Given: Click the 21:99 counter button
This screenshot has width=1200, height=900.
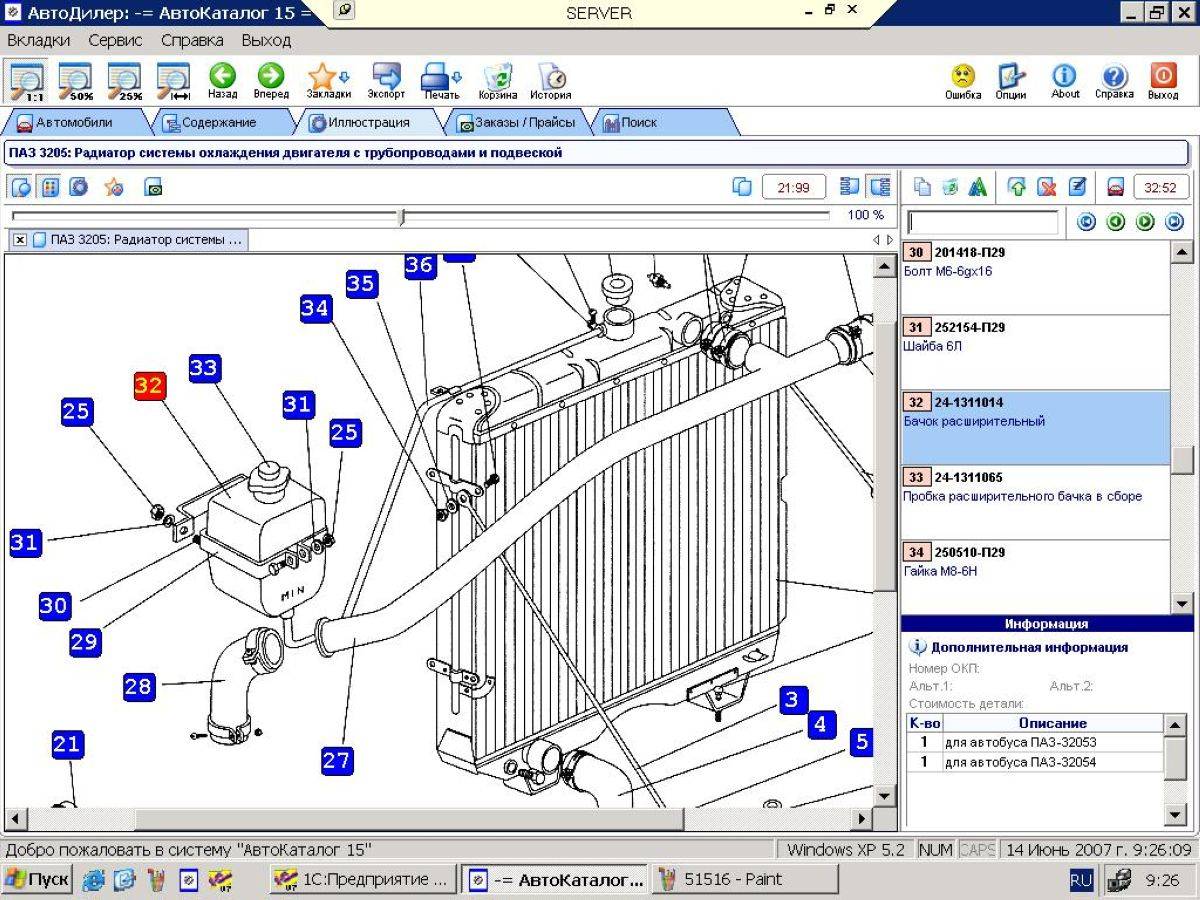Looking at the screenshot, I should (x=793, y=187).
